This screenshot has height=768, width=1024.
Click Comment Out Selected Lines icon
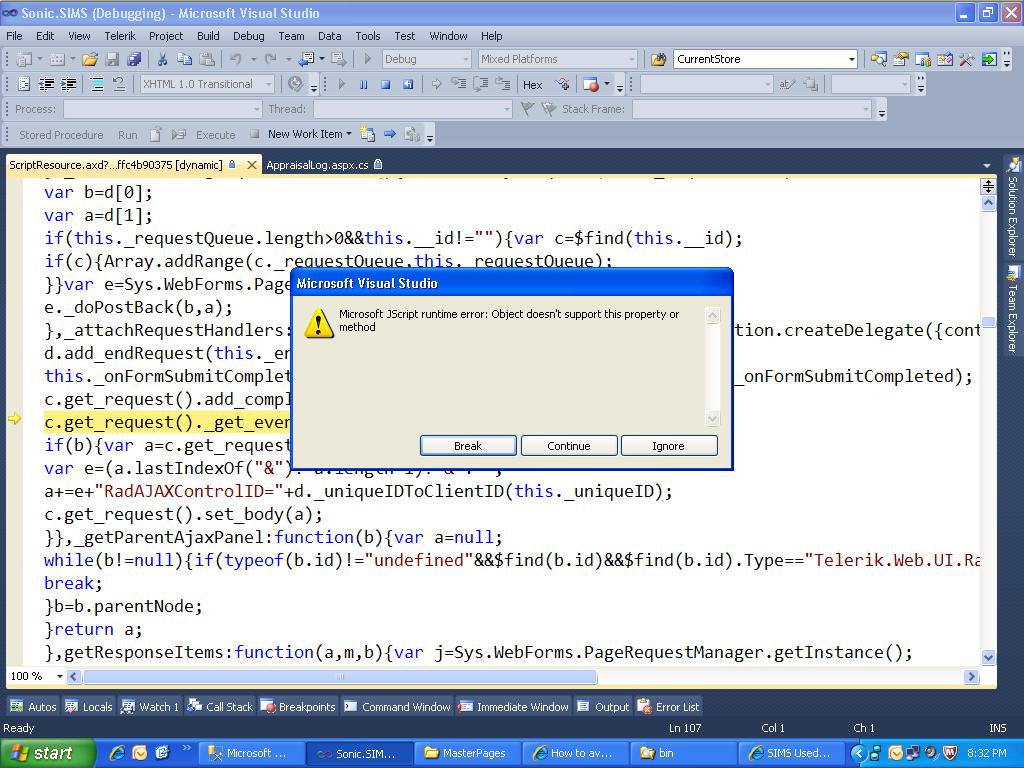97,84
